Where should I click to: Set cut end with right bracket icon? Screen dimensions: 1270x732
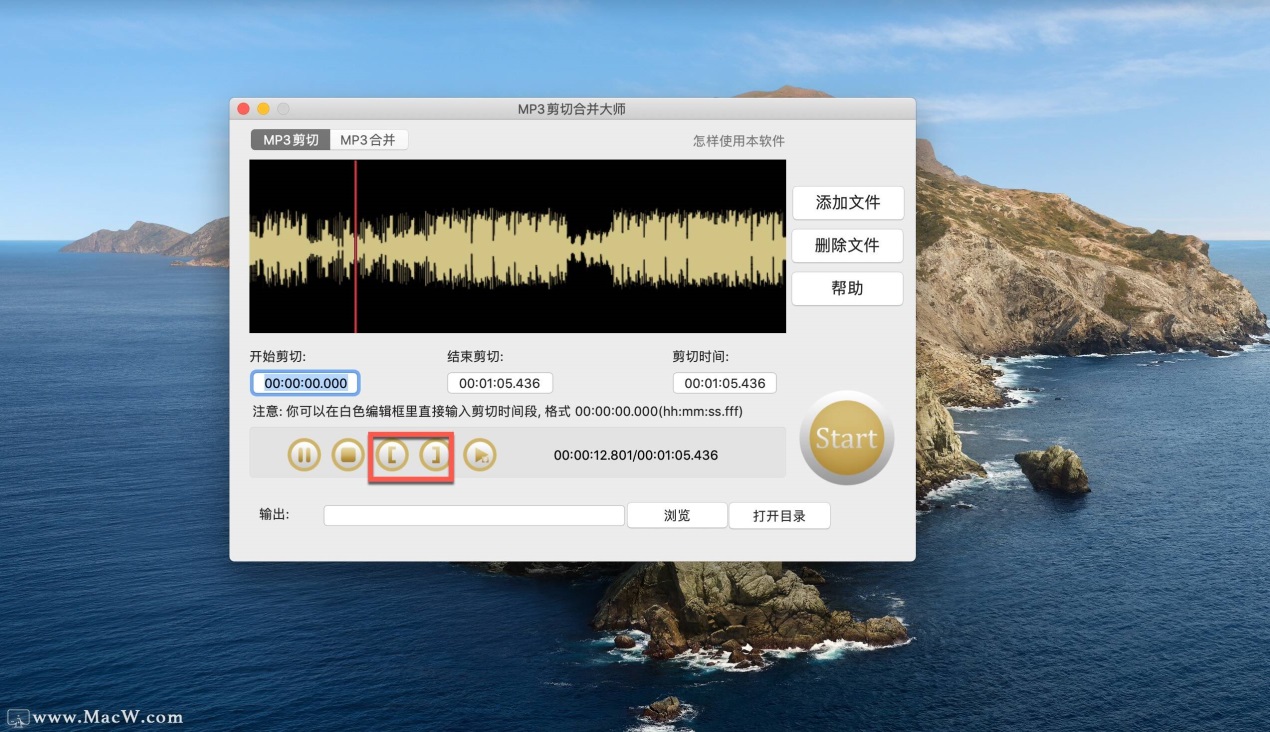pyautogui.click(x=435, y=455)
